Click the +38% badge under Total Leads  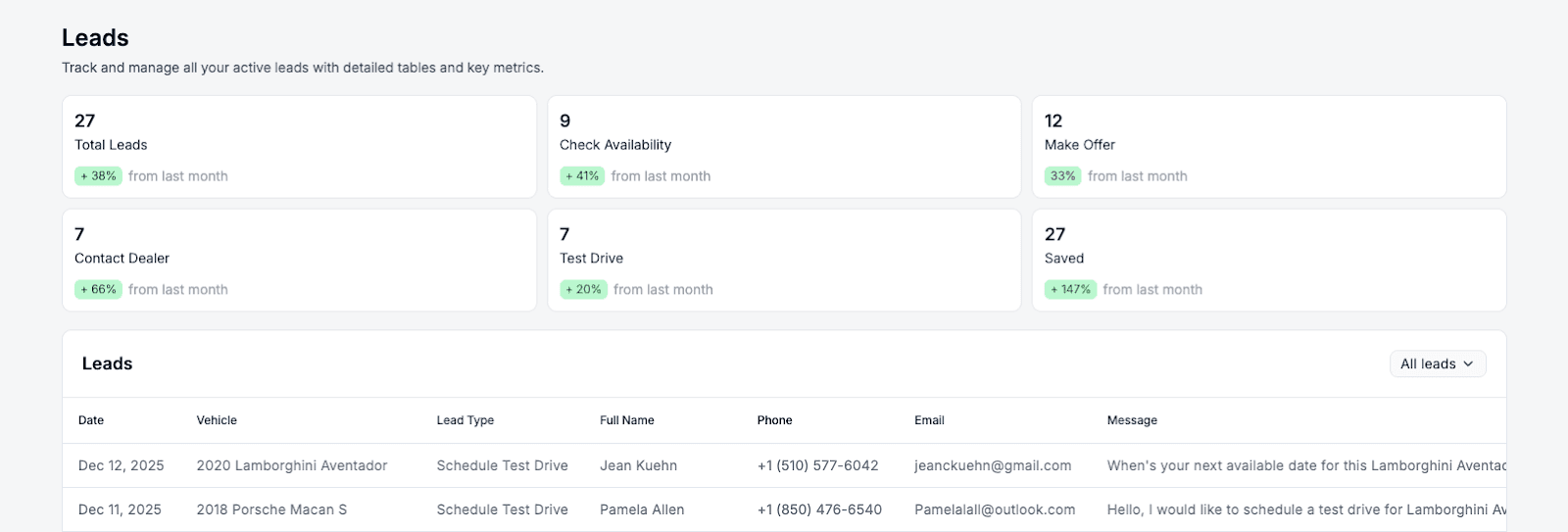[x=98, y=176]
